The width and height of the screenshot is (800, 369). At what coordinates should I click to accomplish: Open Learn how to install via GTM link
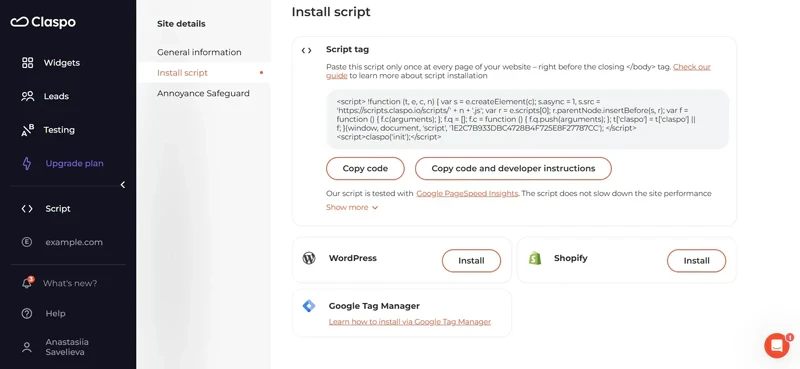[x=410, y=322]
